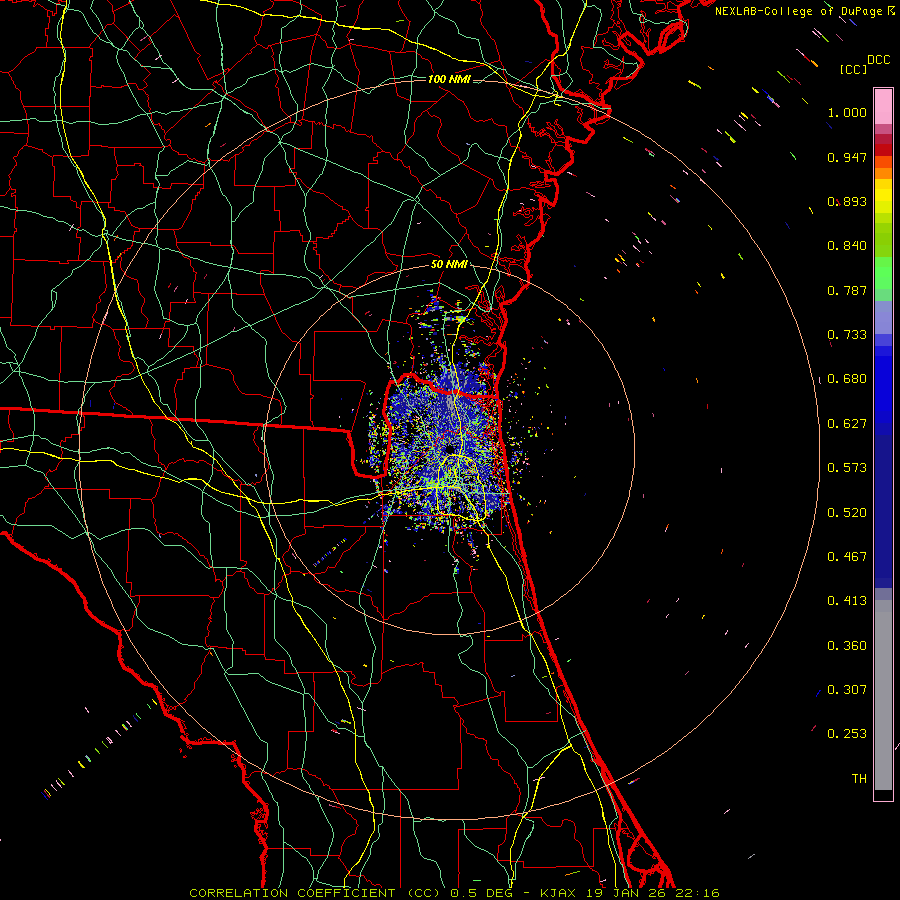Click the "DCC" legend header
Viewport: 900px width, 900px height.
pyautogui.click(x=879, y=60)
